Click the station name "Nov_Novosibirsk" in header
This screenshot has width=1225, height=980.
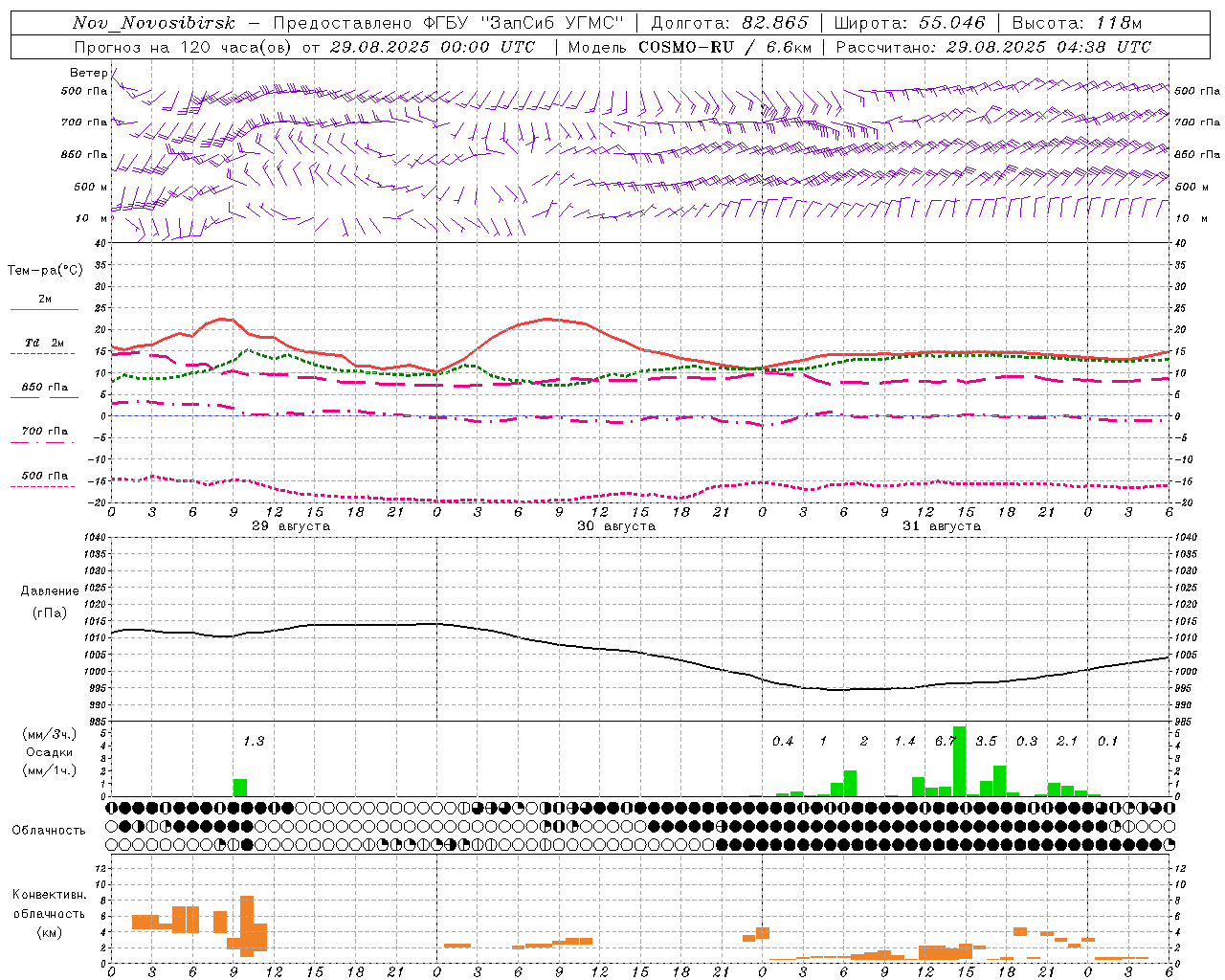(153, 23)
